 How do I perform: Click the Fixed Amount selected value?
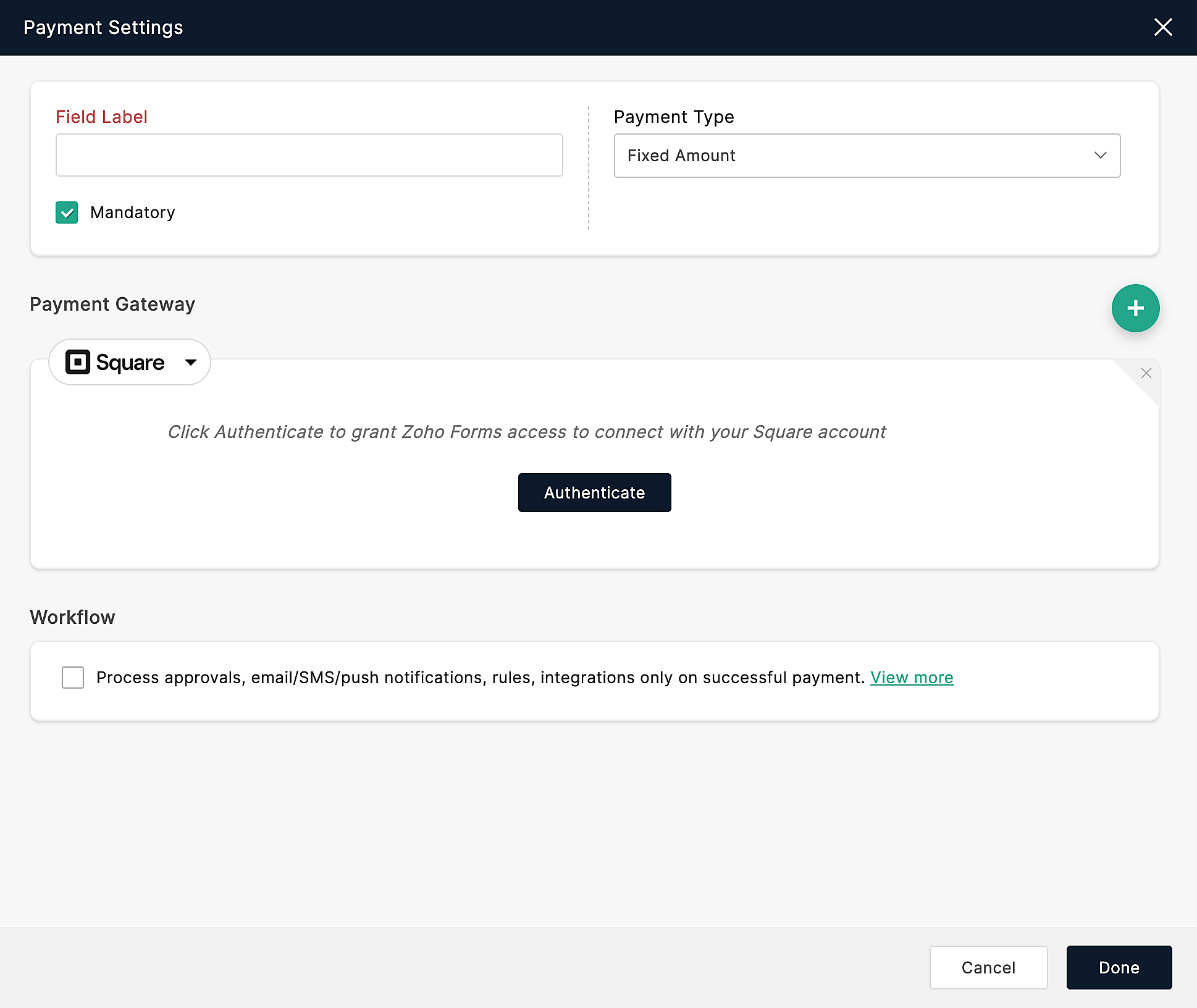point(681,156)
